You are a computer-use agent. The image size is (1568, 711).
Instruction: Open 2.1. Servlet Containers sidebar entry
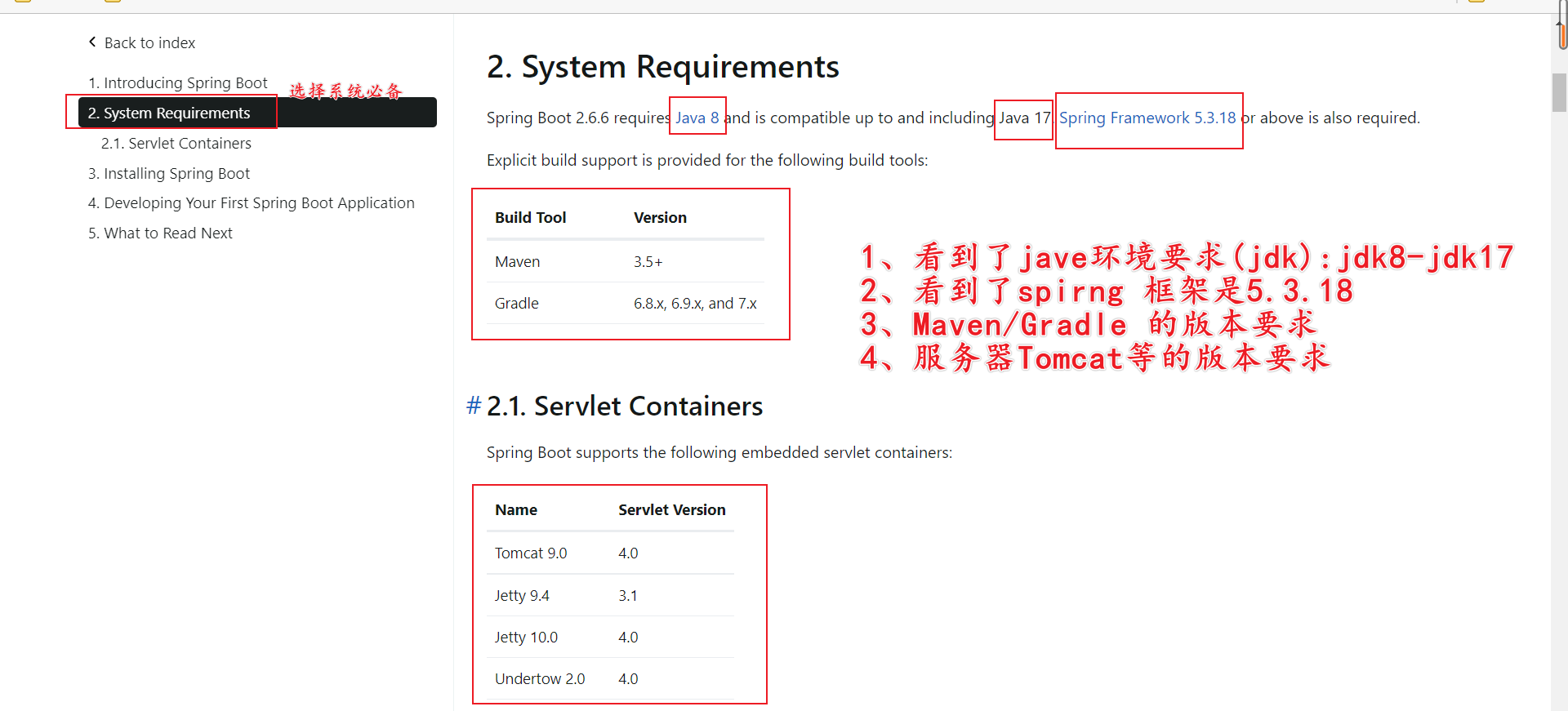tap(176, 143)
